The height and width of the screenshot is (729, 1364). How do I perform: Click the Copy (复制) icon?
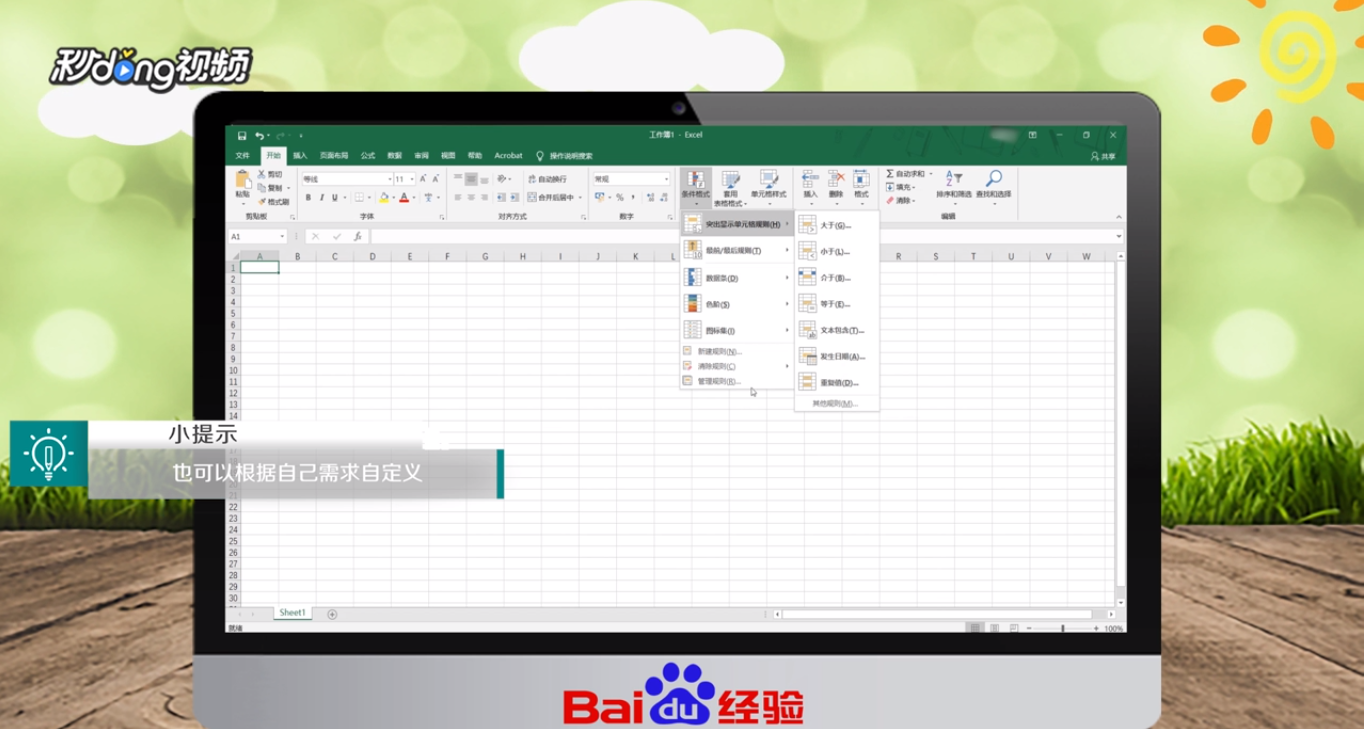point(262,188)
